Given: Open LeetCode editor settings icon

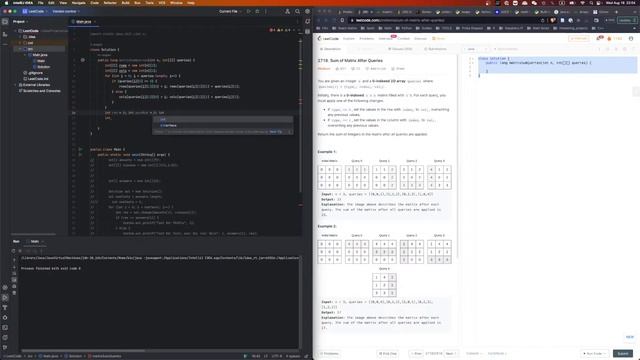Looking at the screenshot, I should click(624, 49).
